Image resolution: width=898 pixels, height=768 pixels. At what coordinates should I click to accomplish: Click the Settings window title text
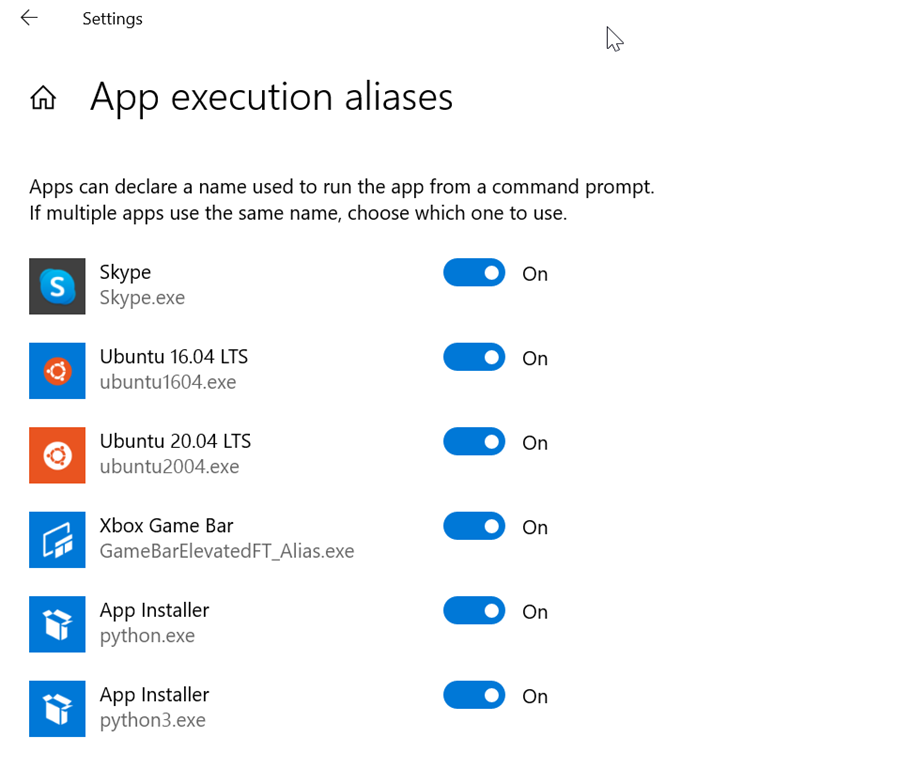pyautogui.click(x=112, y=19)
